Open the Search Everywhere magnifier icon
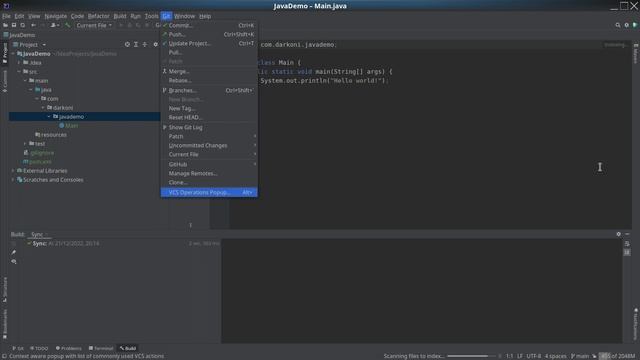 (618, 25)
